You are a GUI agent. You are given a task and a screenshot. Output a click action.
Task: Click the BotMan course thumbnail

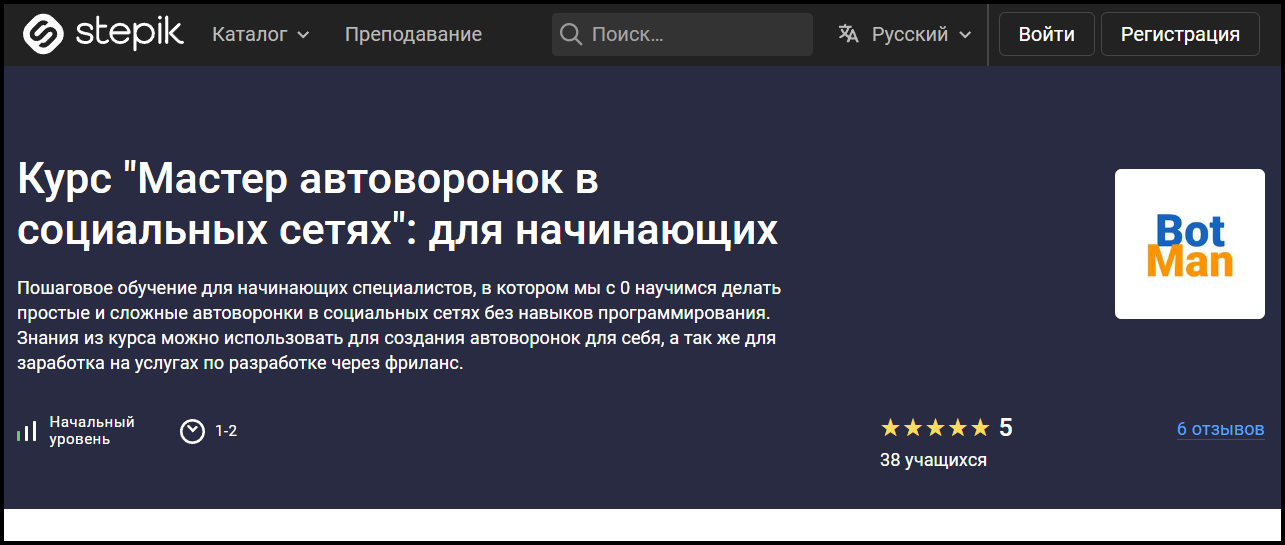1190,244
